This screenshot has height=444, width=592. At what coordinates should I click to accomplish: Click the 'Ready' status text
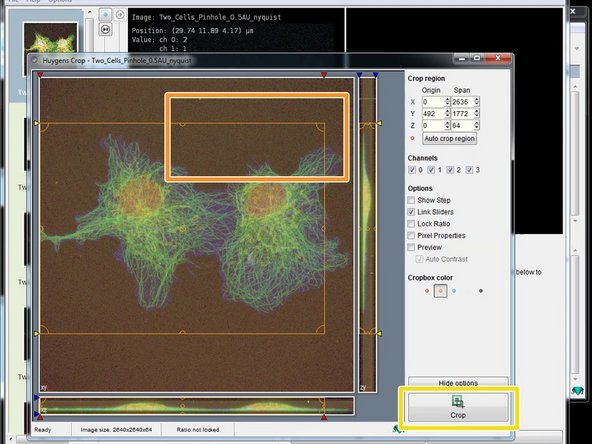(42, 430)
